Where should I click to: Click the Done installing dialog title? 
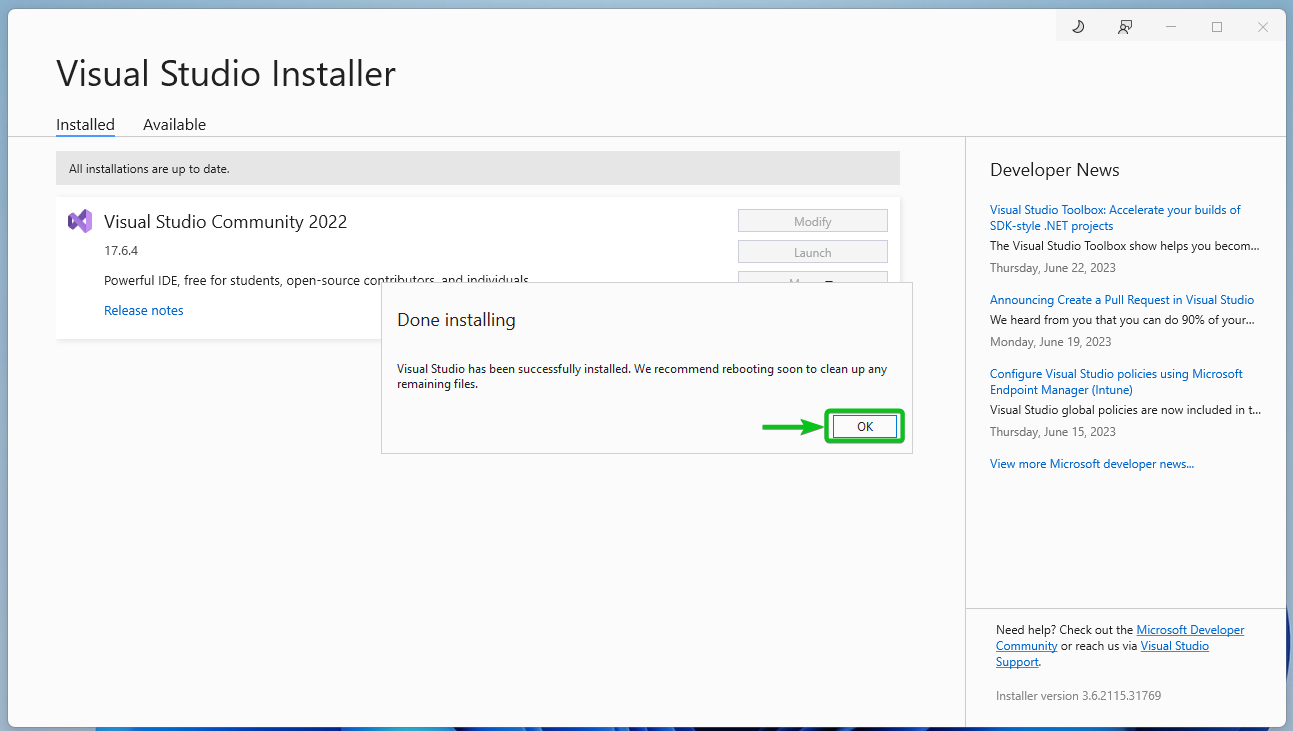(x=456, y=320)
